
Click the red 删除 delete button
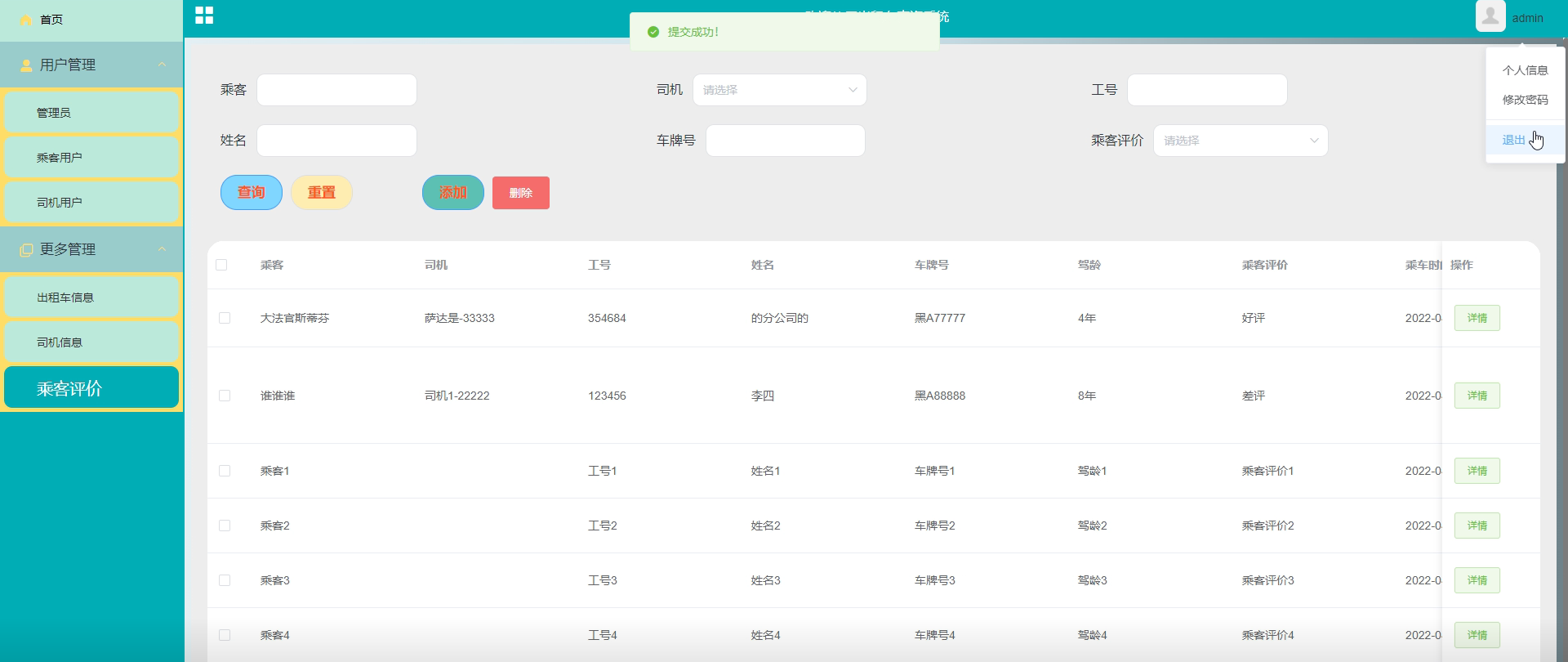tap(521, 193)
